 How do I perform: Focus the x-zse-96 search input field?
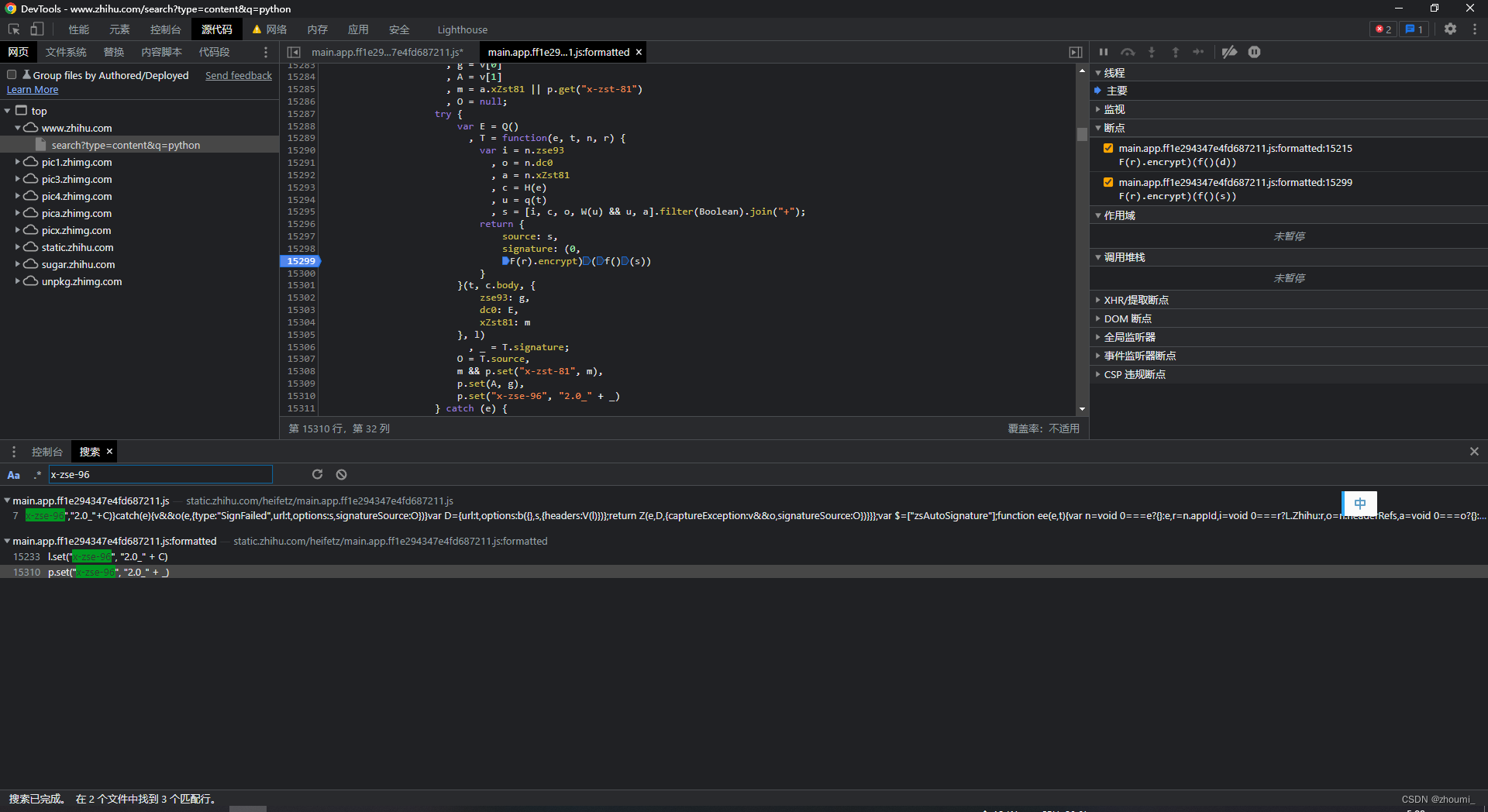tap(160, 474)
